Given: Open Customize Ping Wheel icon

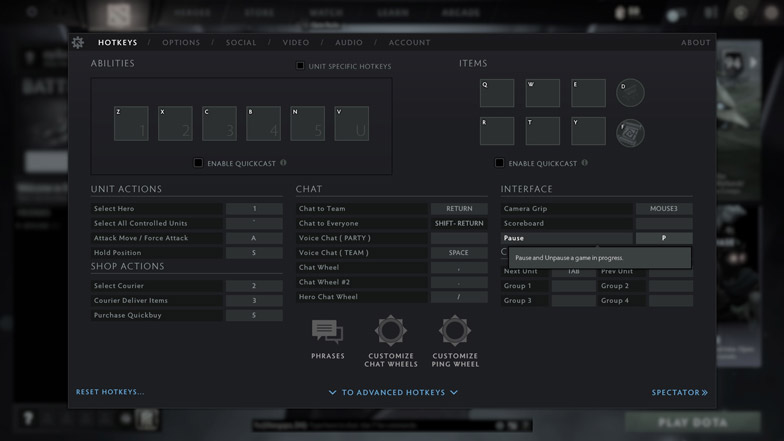Looking at the screenshot, I should pos(454,330).
